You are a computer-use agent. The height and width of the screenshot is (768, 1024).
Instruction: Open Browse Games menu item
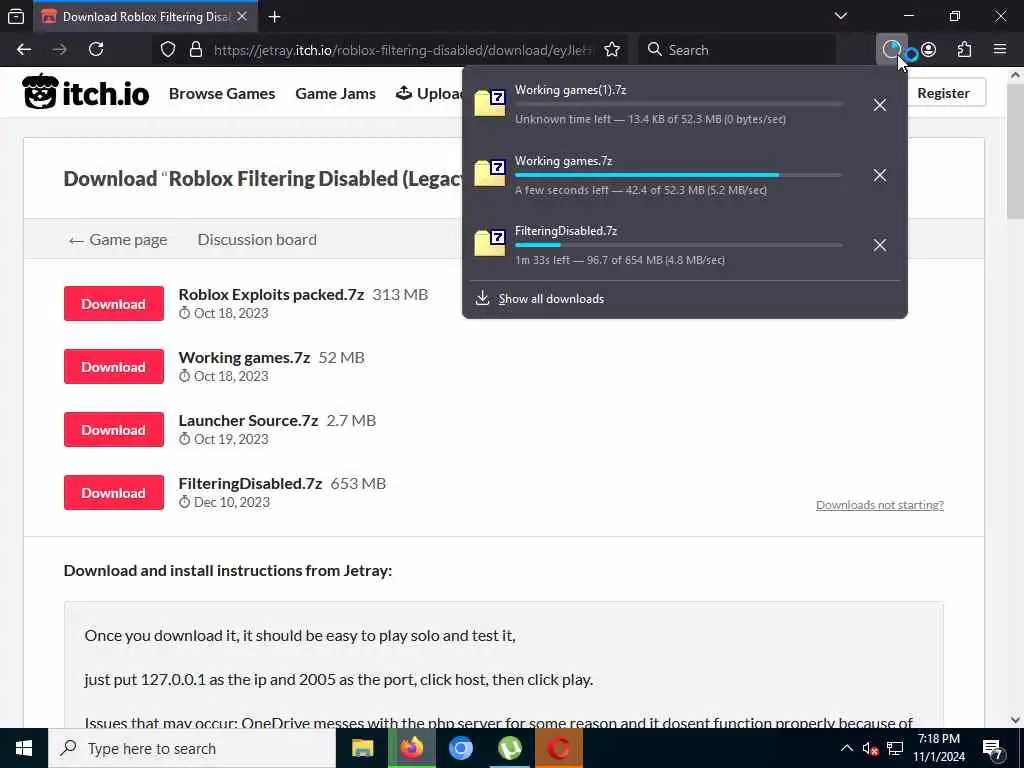(x=222, y=93)
